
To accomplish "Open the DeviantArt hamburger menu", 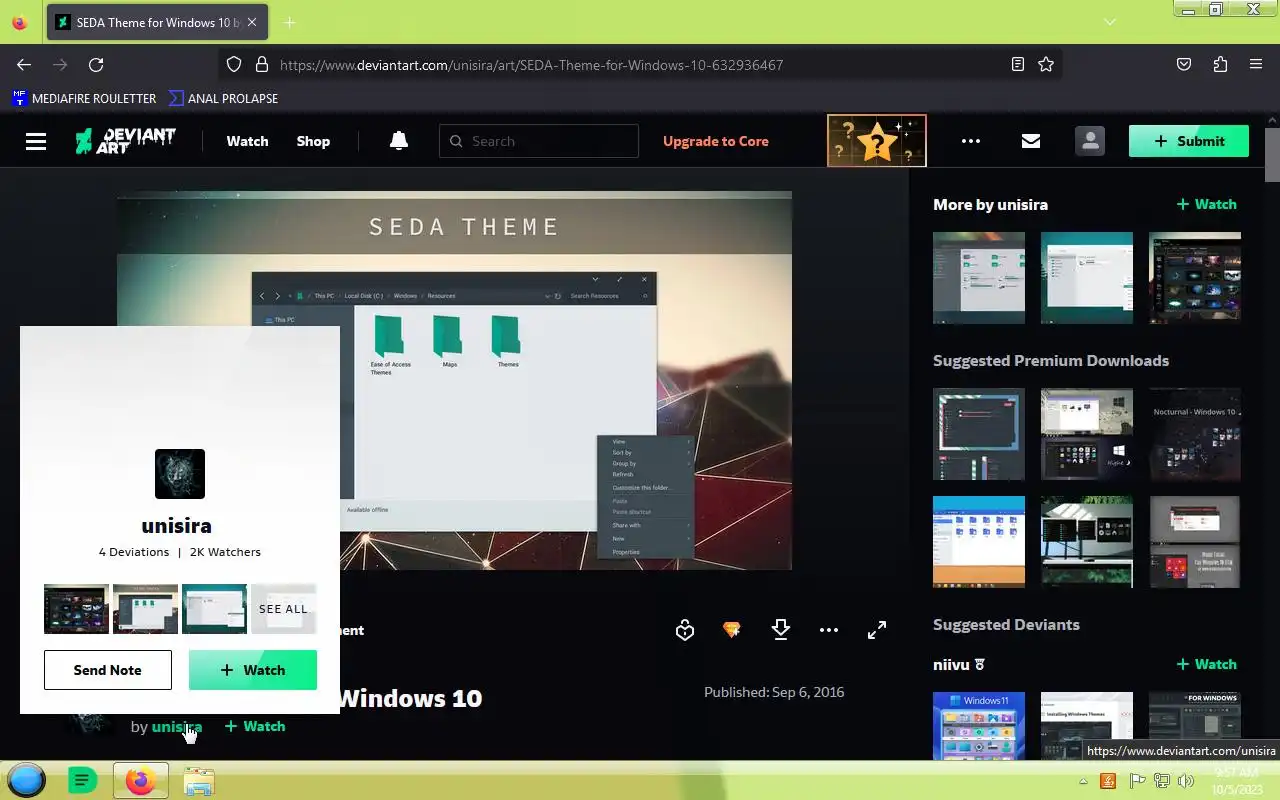I will coord(36,141).
